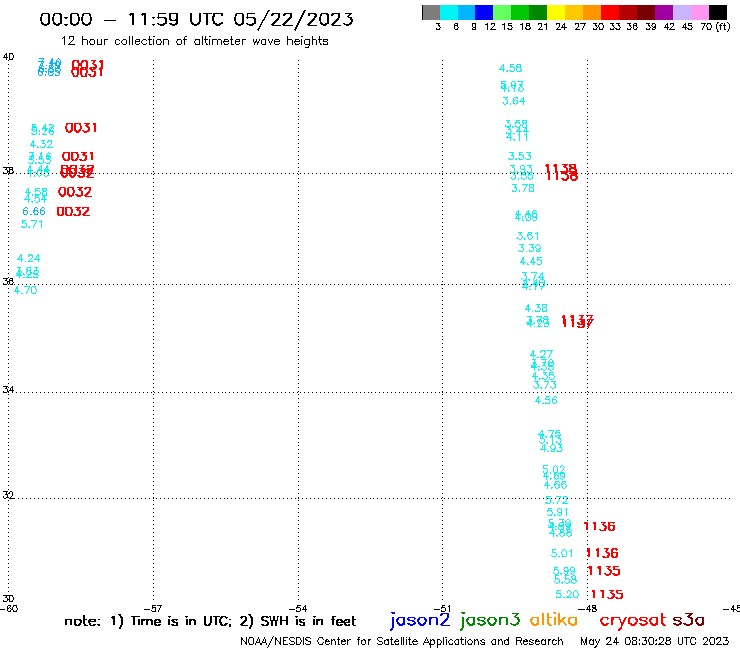Click the jason3 satellite legend label
The image size is (740, 650).
pyautogui.click(x=490, y=620)
